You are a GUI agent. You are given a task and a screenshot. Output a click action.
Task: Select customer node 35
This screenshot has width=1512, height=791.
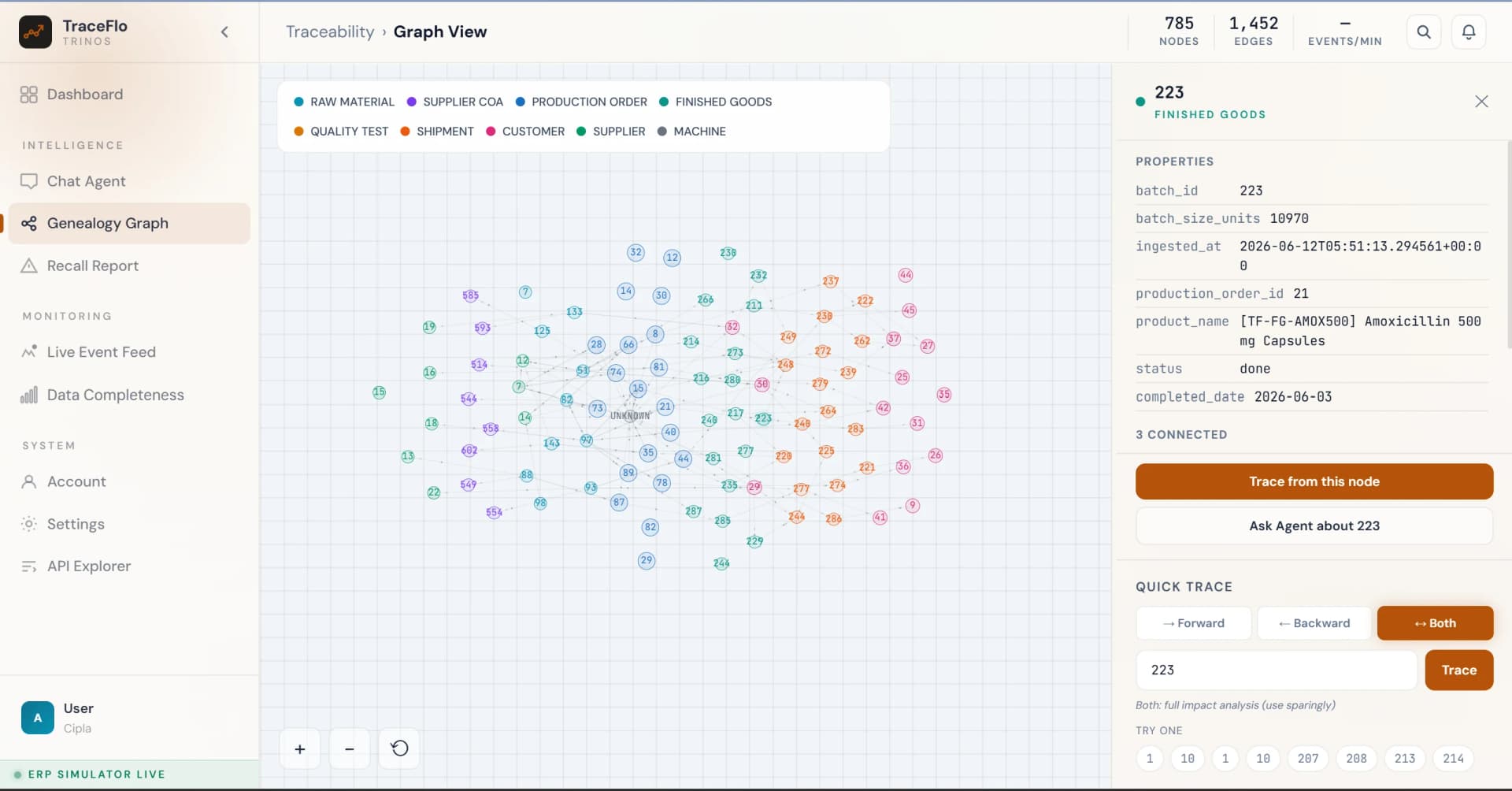944,395
